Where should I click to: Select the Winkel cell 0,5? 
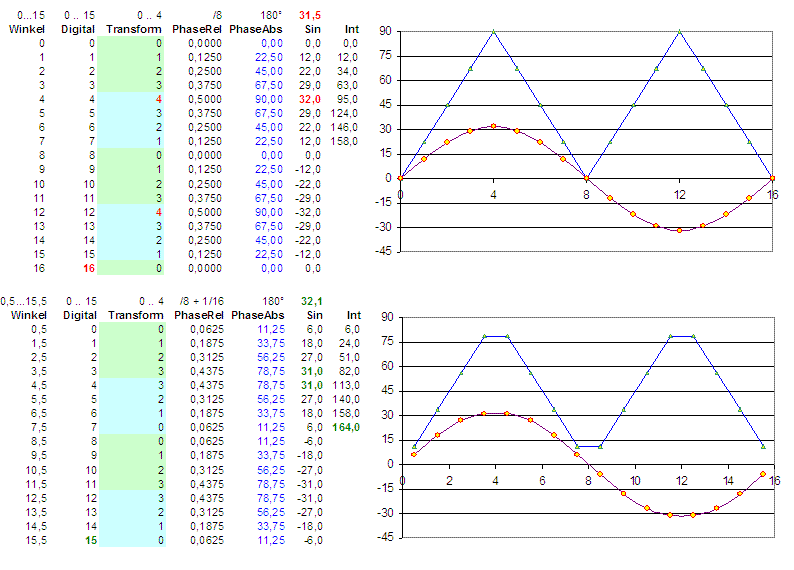[x=39, y=329]
